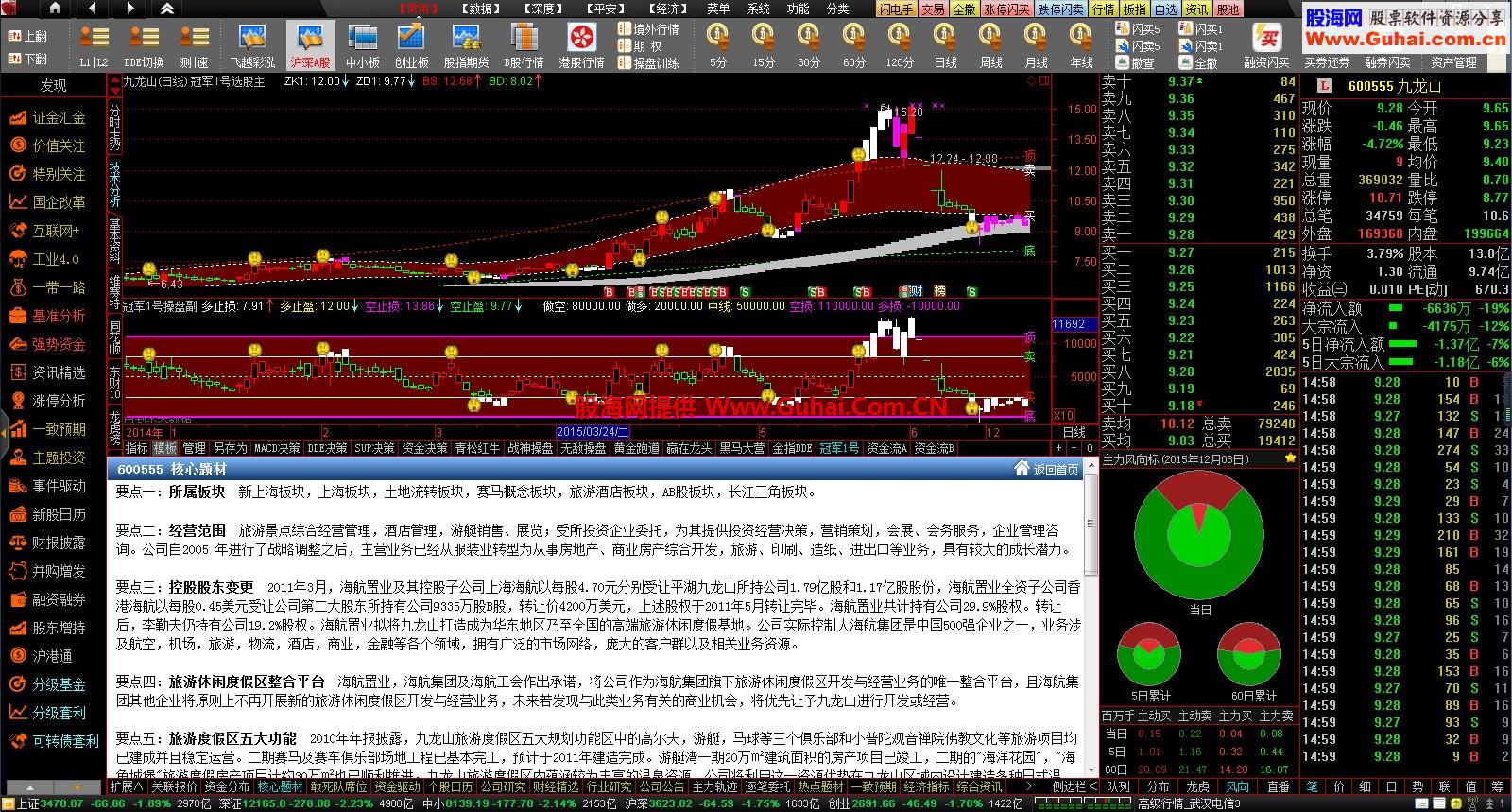Viewport: 1512px width, 812px height.
Task: Open 股指期货 index futures icon
Action: 466,45
